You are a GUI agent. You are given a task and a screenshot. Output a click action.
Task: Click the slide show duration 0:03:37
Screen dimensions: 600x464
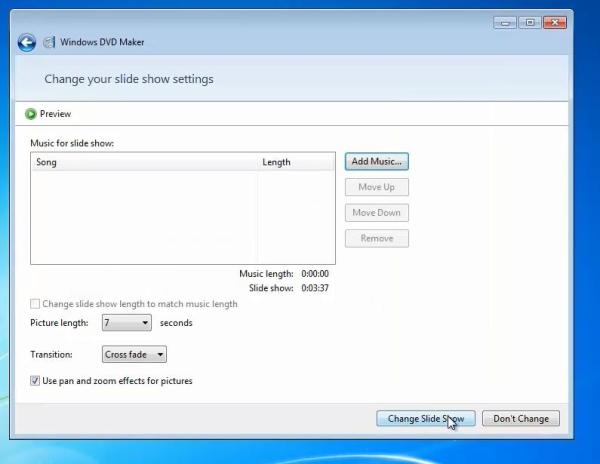coord(315,288)
